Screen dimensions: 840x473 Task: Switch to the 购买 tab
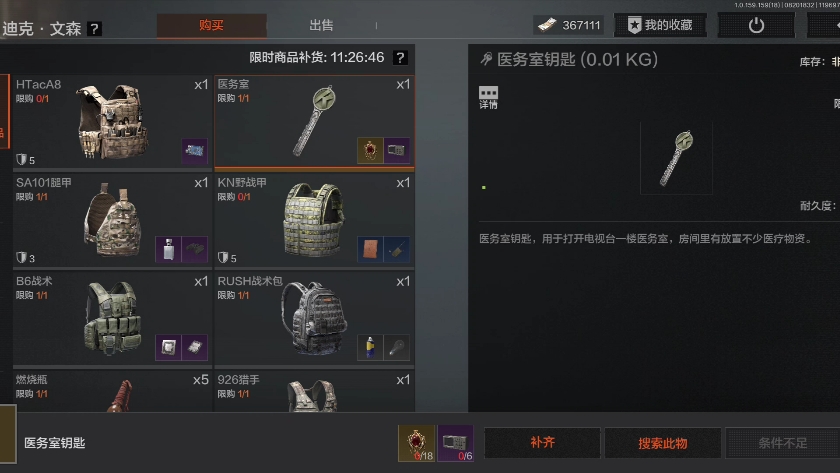click(x=212, y=25)
